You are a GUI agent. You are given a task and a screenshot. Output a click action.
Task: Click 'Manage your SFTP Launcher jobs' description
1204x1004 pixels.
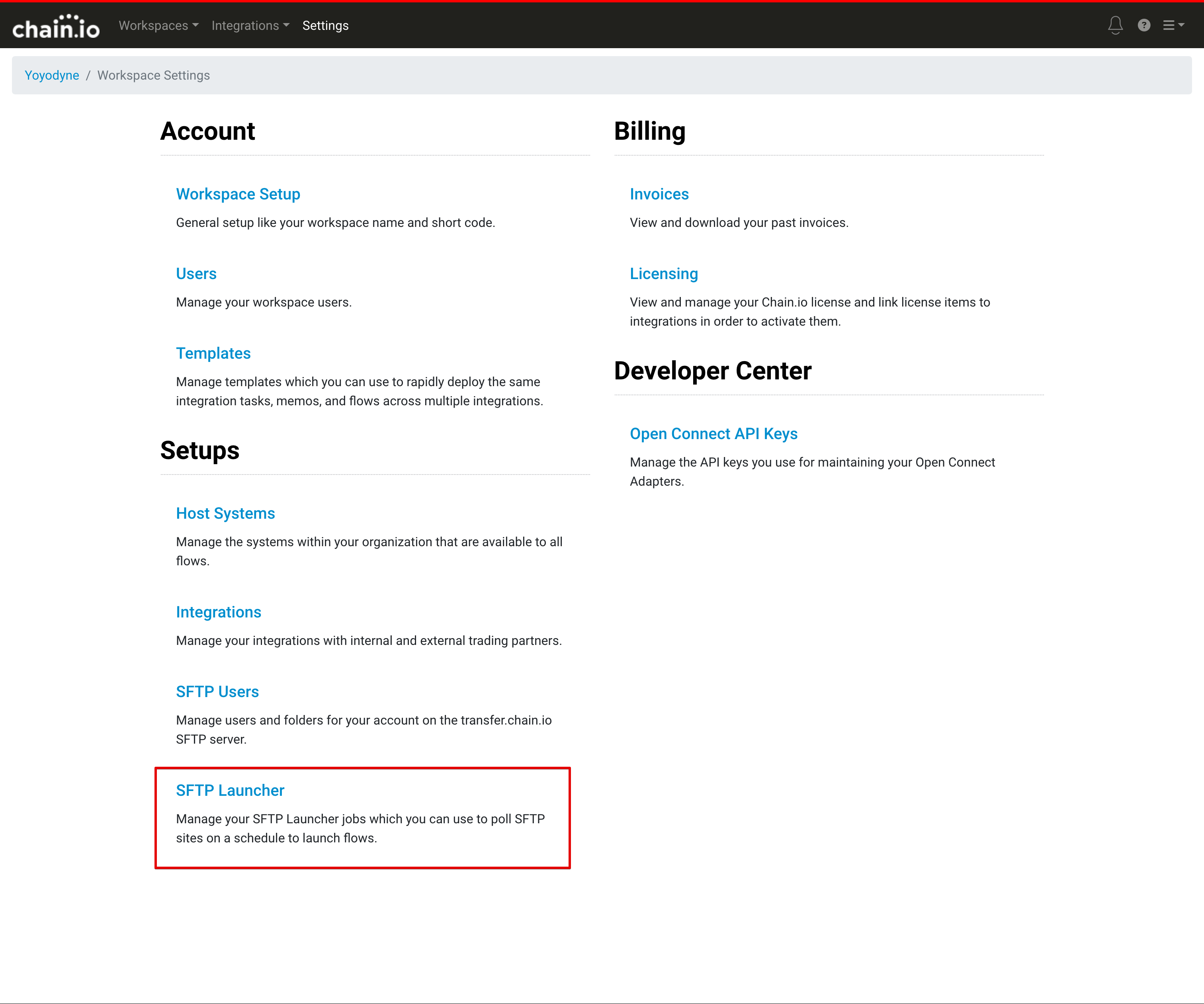[361, 828]
